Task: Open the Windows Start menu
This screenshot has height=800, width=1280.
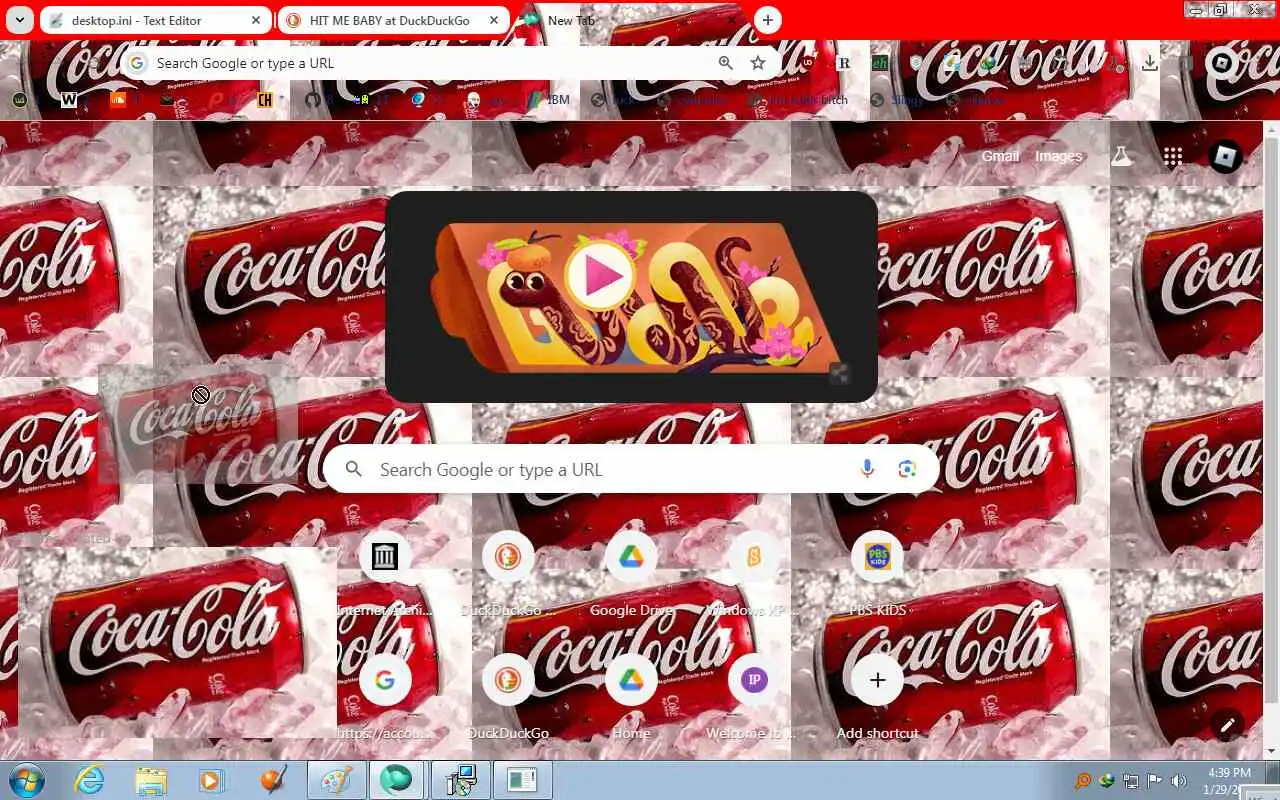Action: coord(25,780)
